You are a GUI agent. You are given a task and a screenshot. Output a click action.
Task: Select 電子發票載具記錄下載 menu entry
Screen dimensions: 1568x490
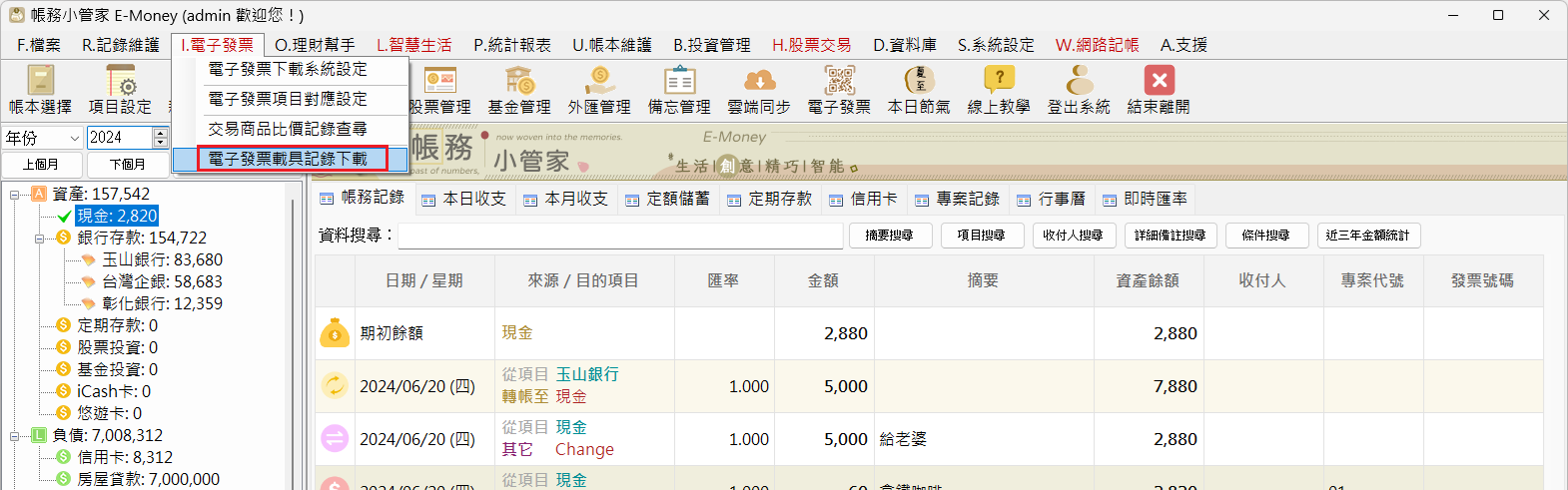tap(290, 159)
